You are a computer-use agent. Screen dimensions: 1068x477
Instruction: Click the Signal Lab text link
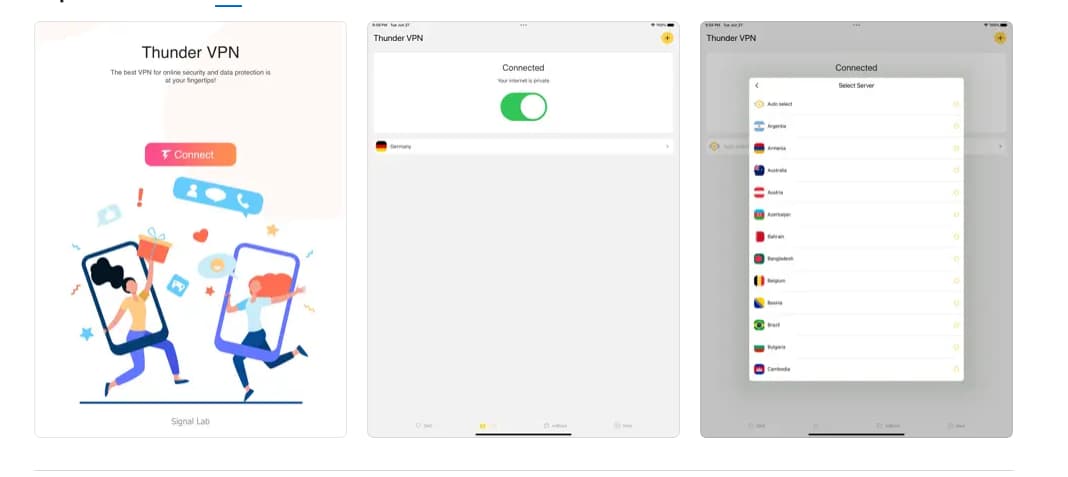click(191, 421)
